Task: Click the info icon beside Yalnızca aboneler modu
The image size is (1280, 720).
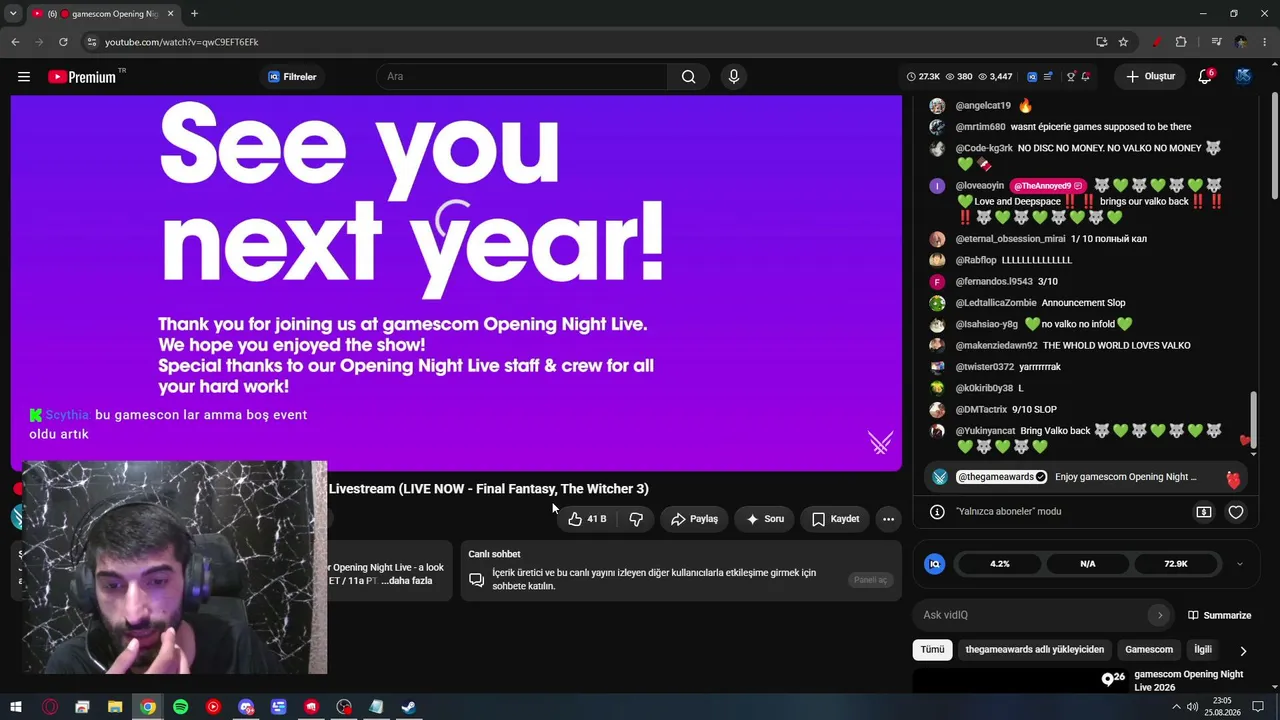Action: point(937,512)
